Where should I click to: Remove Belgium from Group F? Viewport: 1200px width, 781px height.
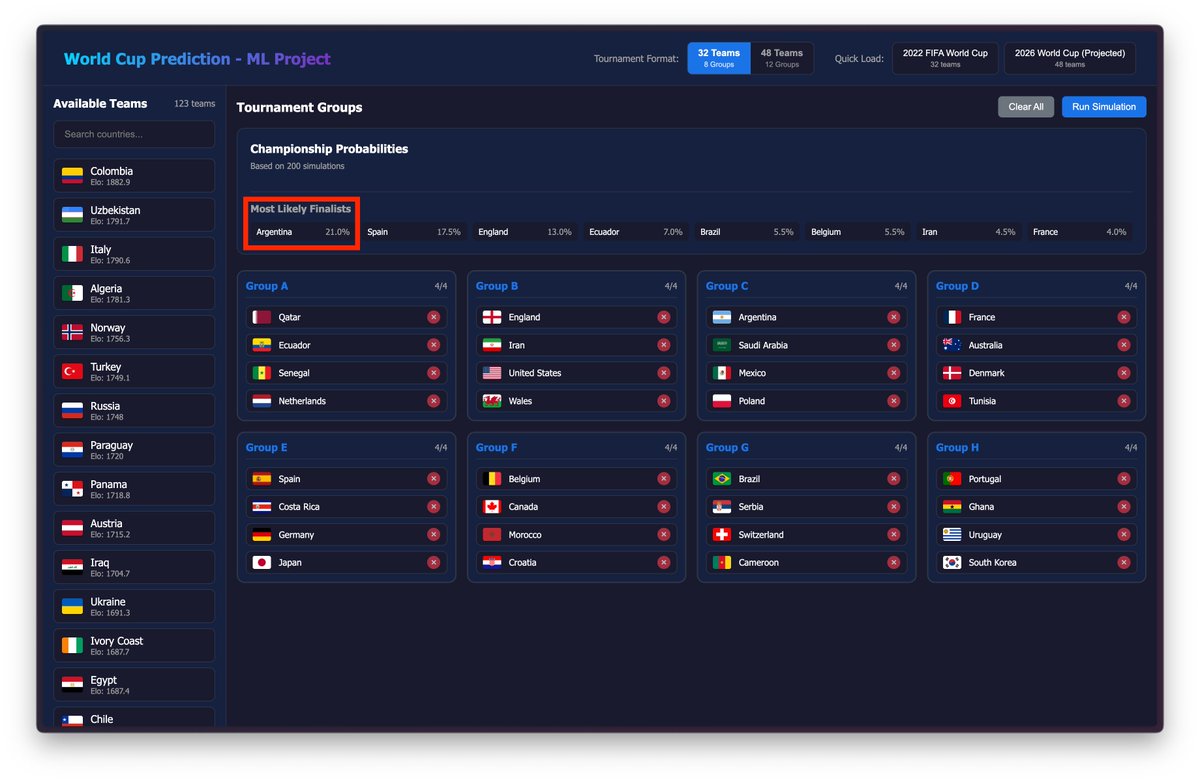(x=663, y=479)
